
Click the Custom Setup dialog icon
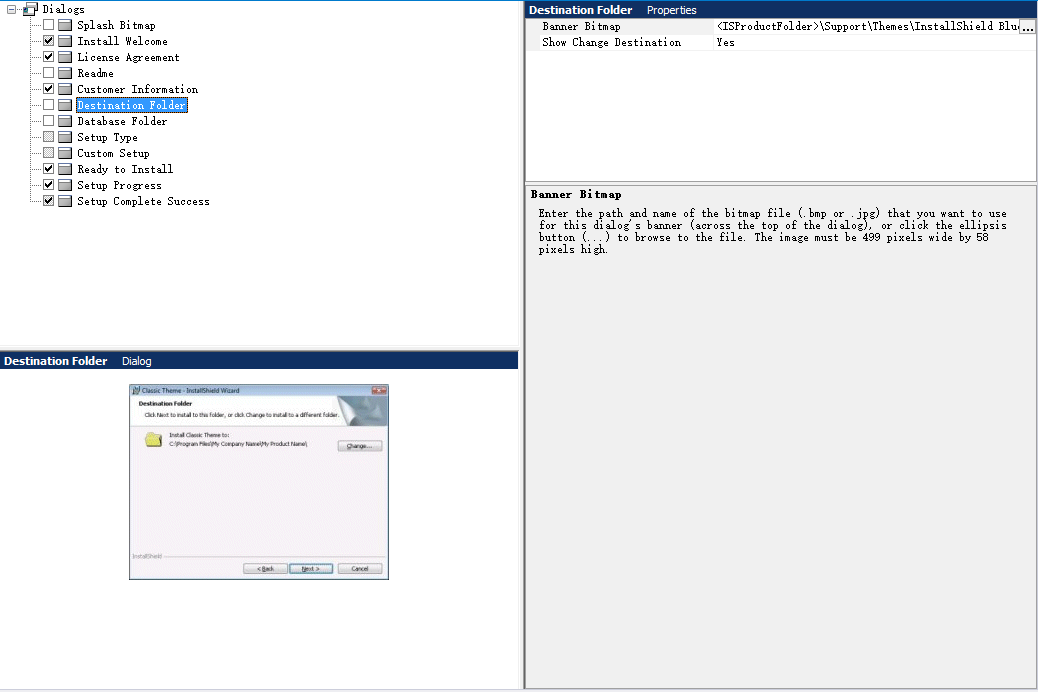point(64,152)
